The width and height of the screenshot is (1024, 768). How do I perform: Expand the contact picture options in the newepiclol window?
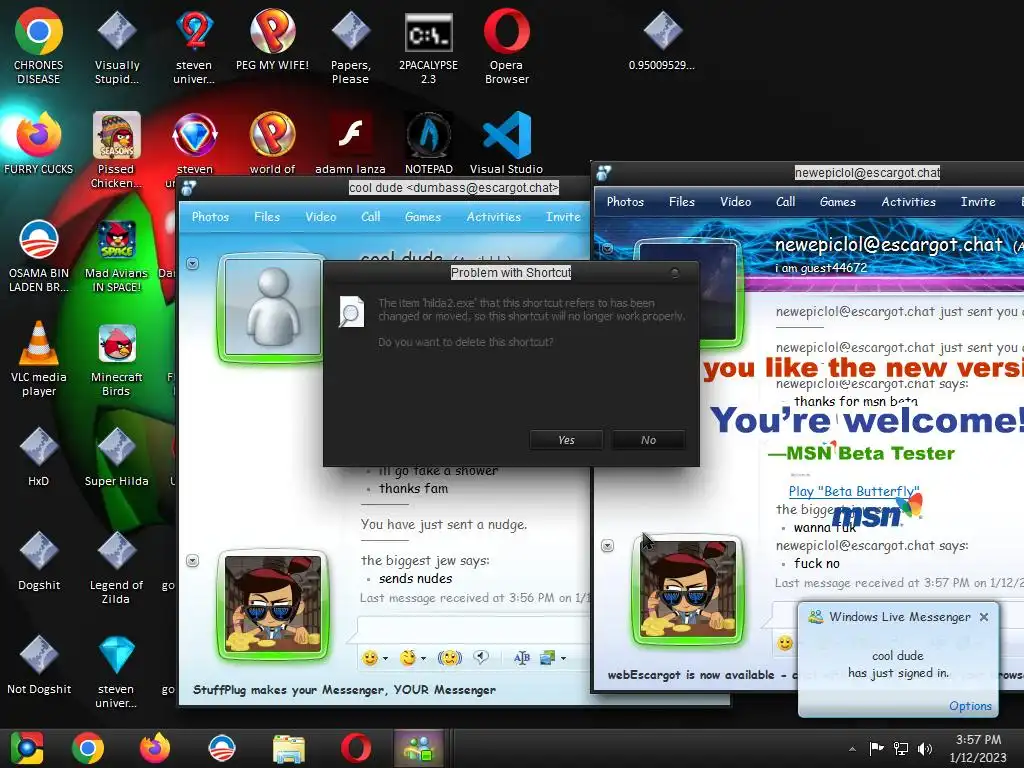pos(607,248)
